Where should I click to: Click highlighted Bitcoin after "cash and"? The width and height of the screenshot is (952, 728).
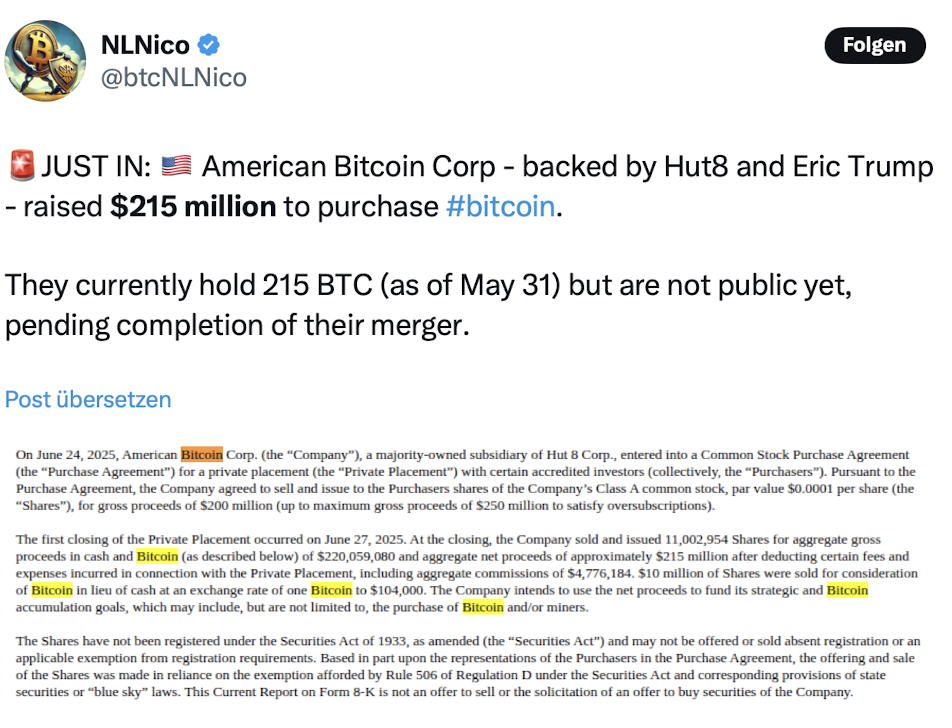[157, 556]
